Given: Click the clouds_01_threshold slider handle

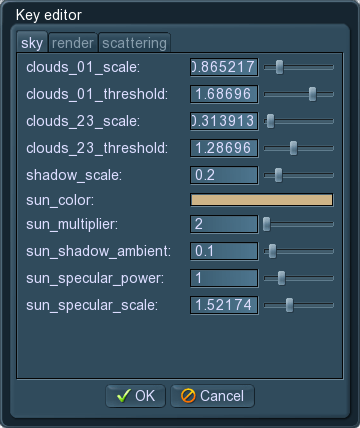Looking at the screenshot, I should tap(312, 94).
